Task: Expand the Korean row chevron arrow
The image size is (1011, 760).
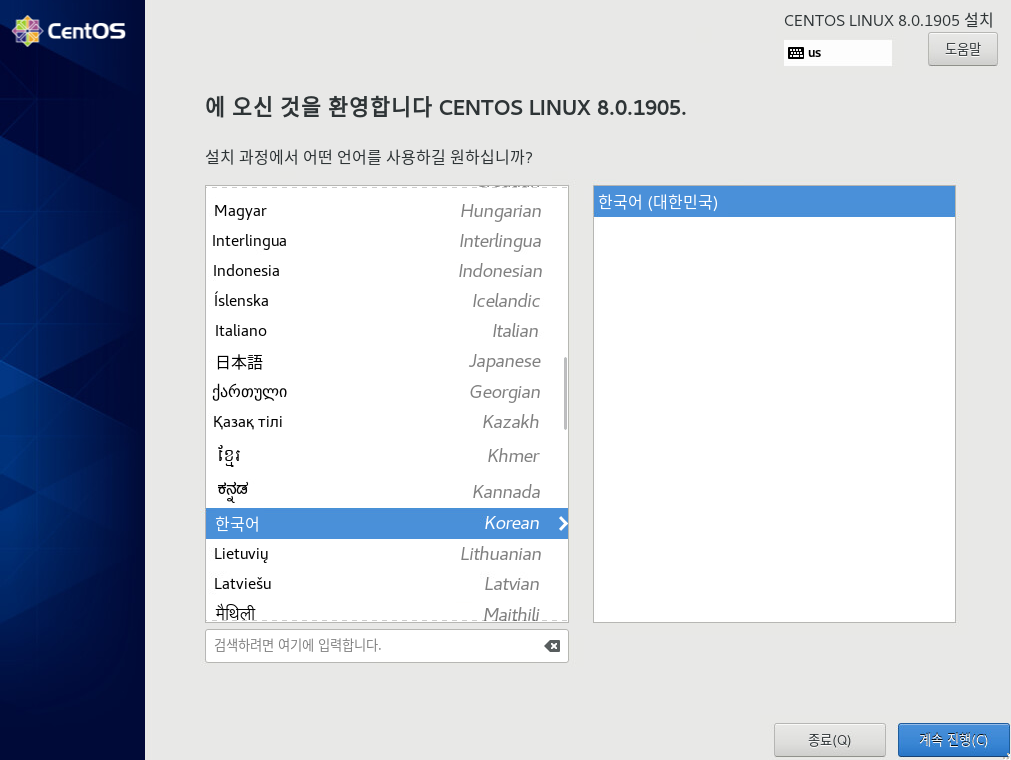Action: pos(563,523)
